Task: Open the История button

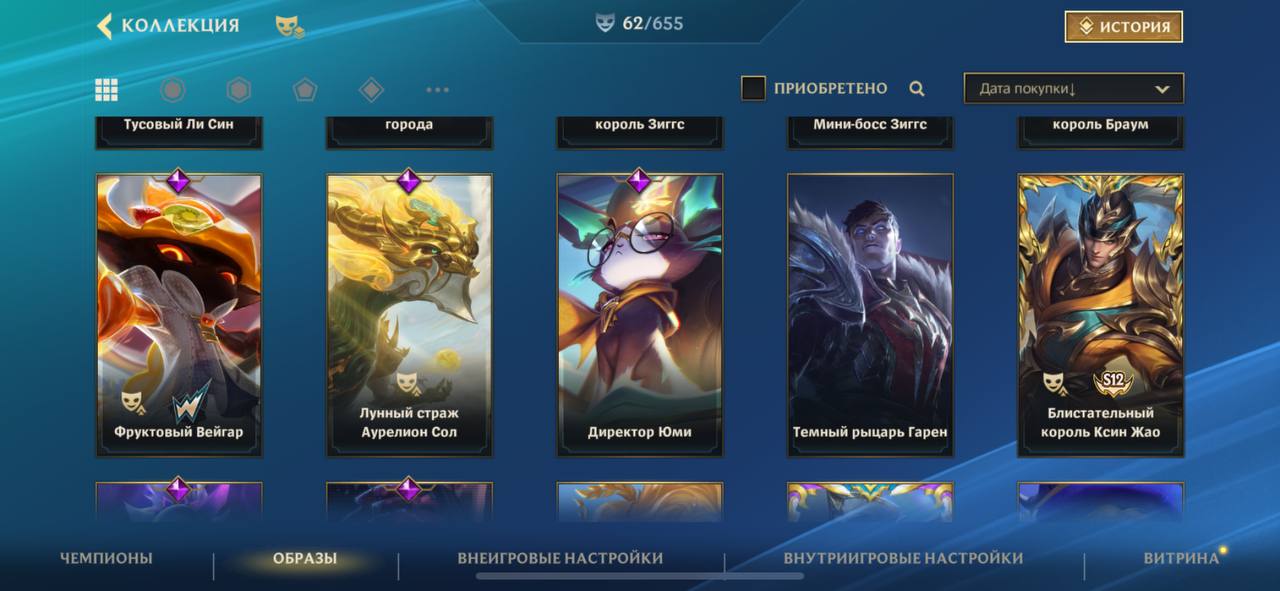Action: (x=1124, y=27)
